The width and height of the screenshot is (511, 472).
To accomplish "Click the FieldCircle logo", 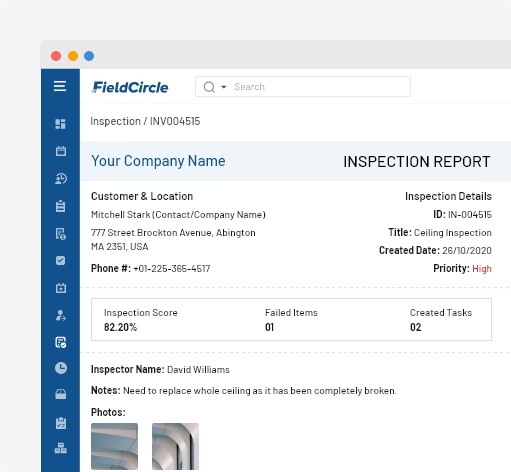I will pos(130,87).
